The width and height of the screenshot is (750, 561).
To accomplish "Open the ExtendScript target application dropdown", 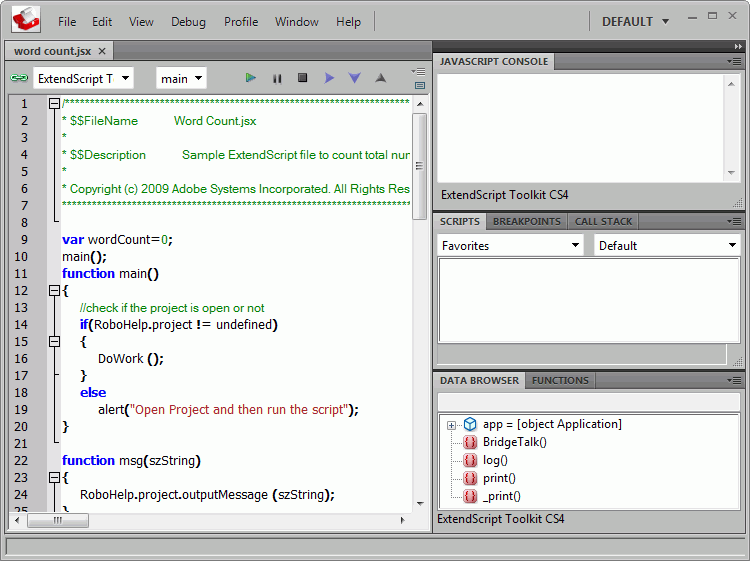I will 83,78.
